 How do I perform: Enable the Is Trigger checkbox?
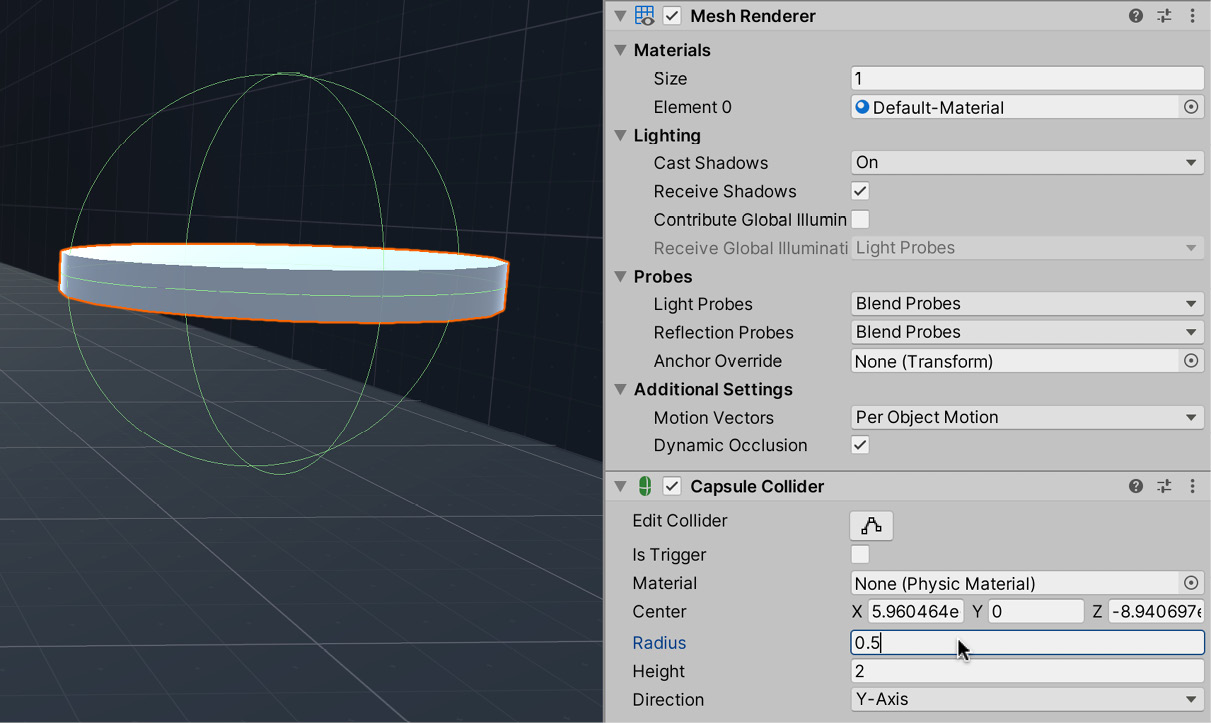click(x=860, y=554)
